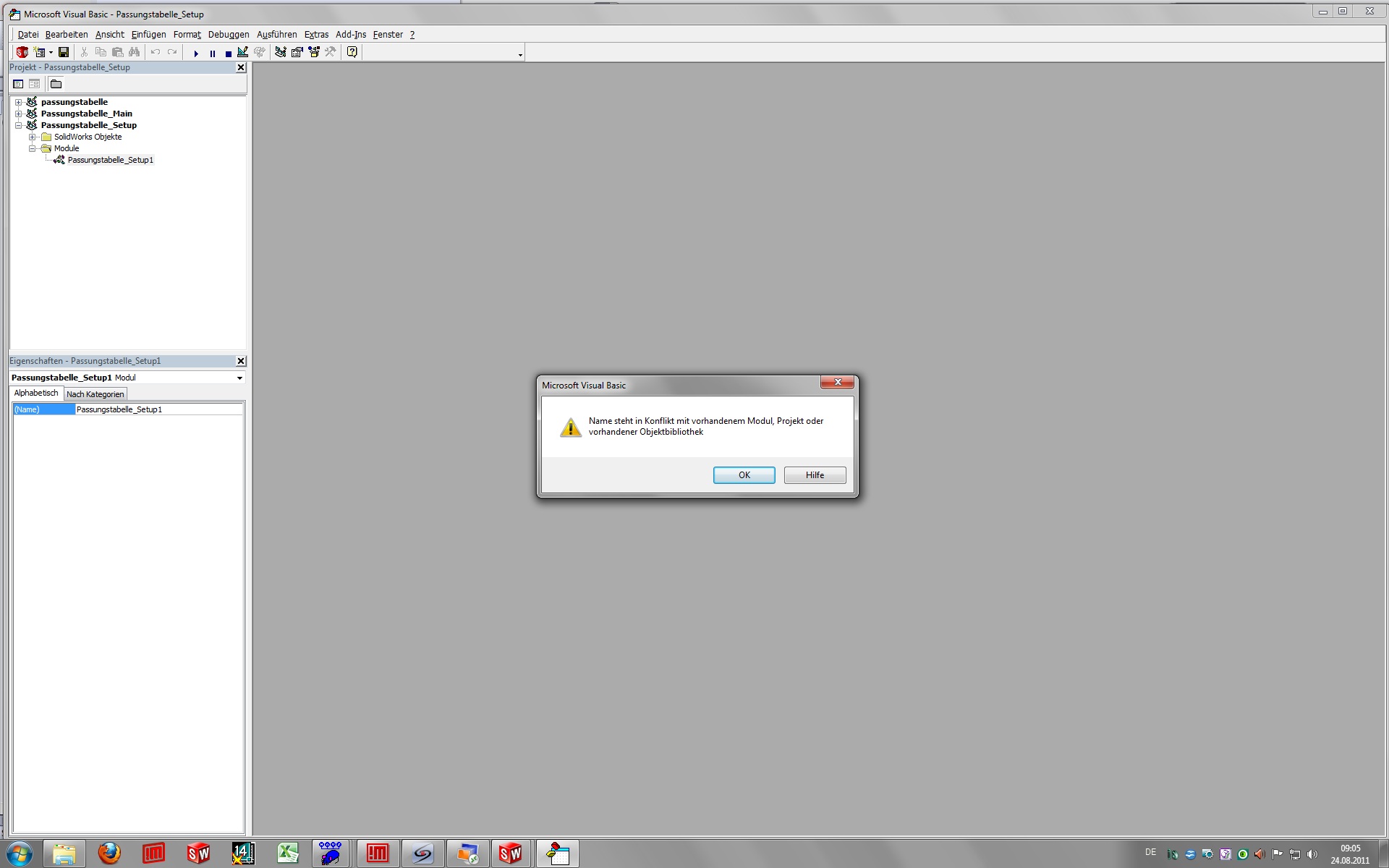Expand the passungstabelle project node

coord(19,102)
